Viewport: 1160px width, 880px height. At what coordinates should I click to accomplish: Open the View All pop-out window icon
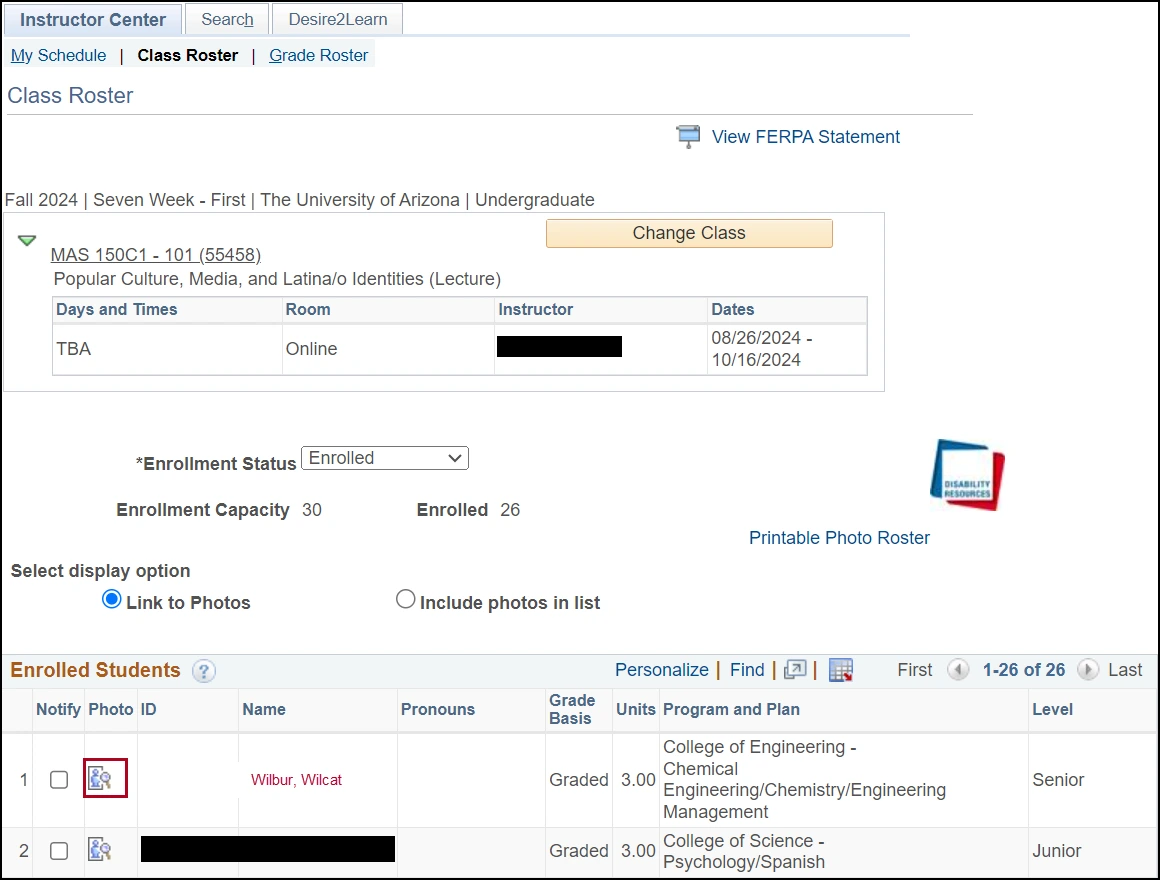click(x=795, y=669)
